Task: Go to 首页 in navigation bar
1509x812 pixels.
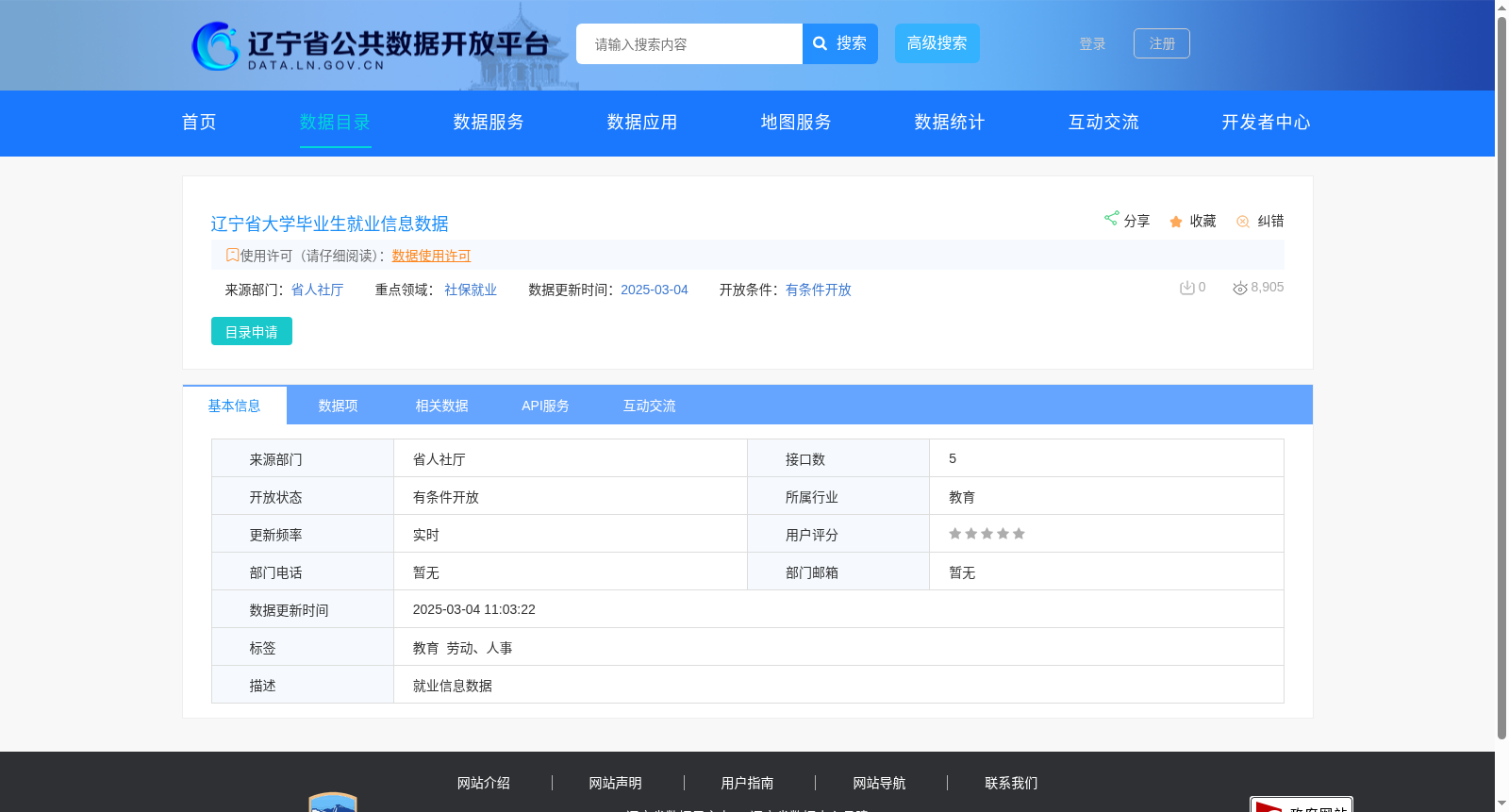Action: coord(199,122)
